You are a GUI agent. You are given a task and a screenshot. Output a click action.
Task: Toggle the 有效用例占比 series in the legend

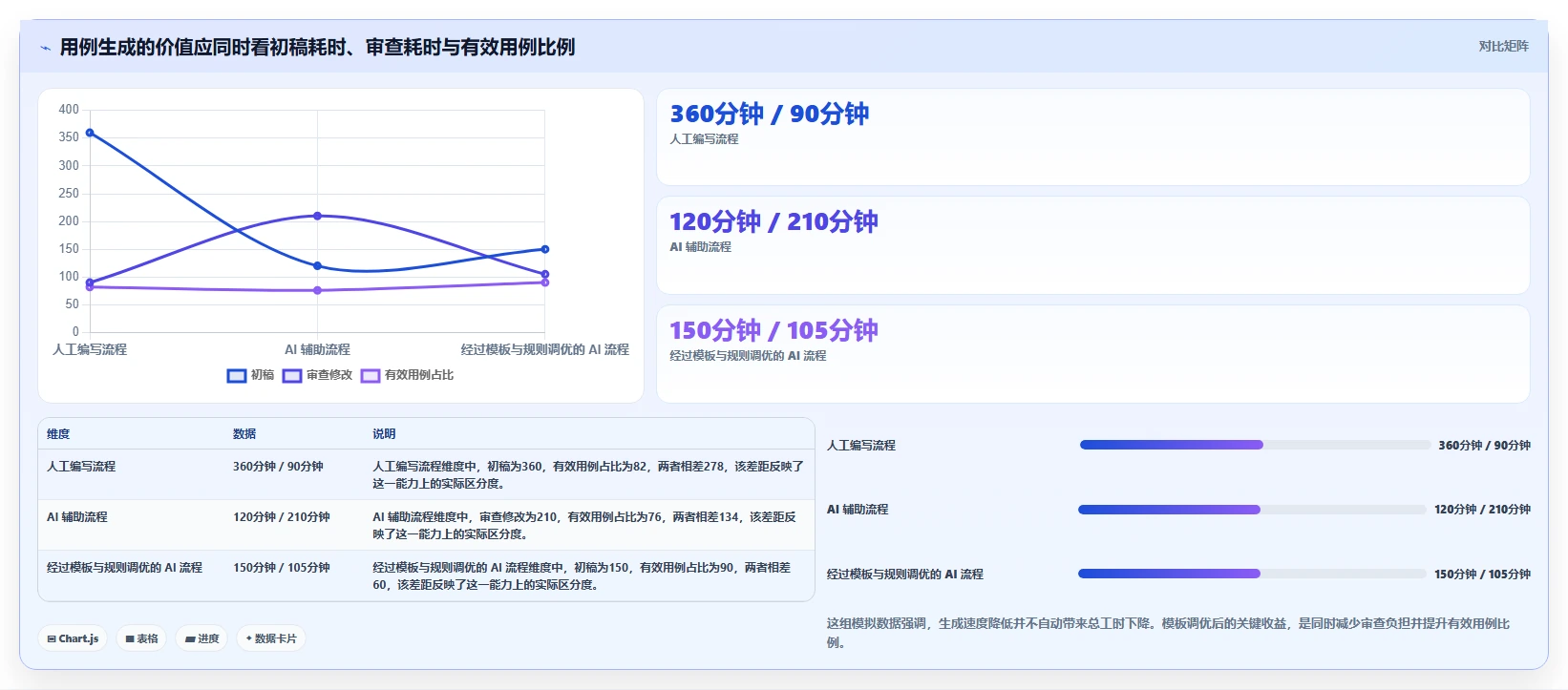(408, 375)
